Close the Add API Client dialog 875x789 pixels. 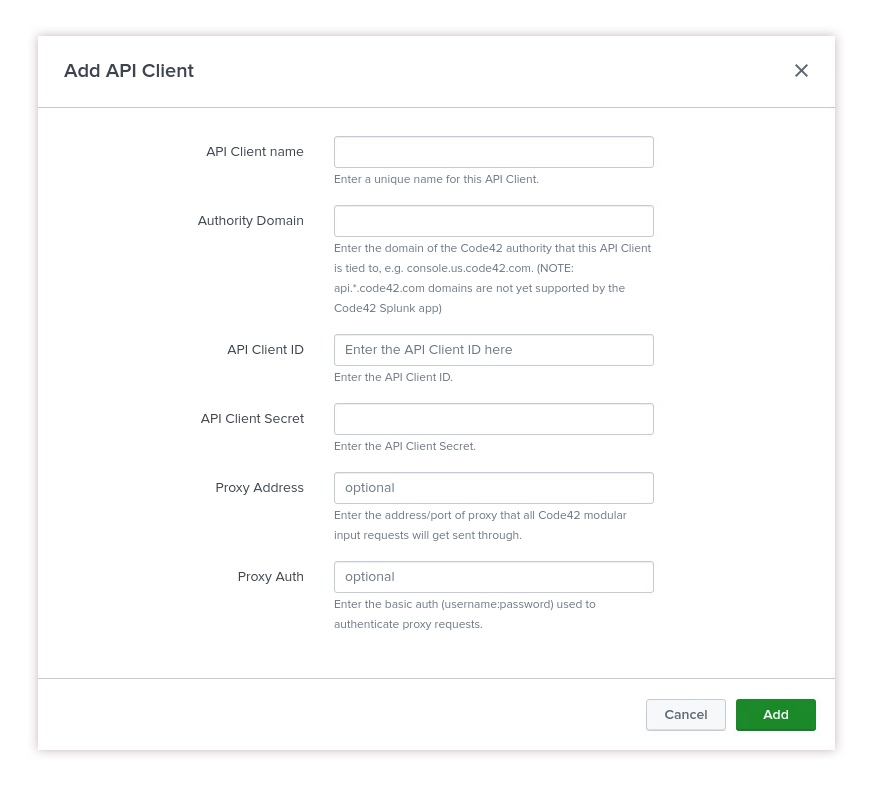tap(801, 70)
